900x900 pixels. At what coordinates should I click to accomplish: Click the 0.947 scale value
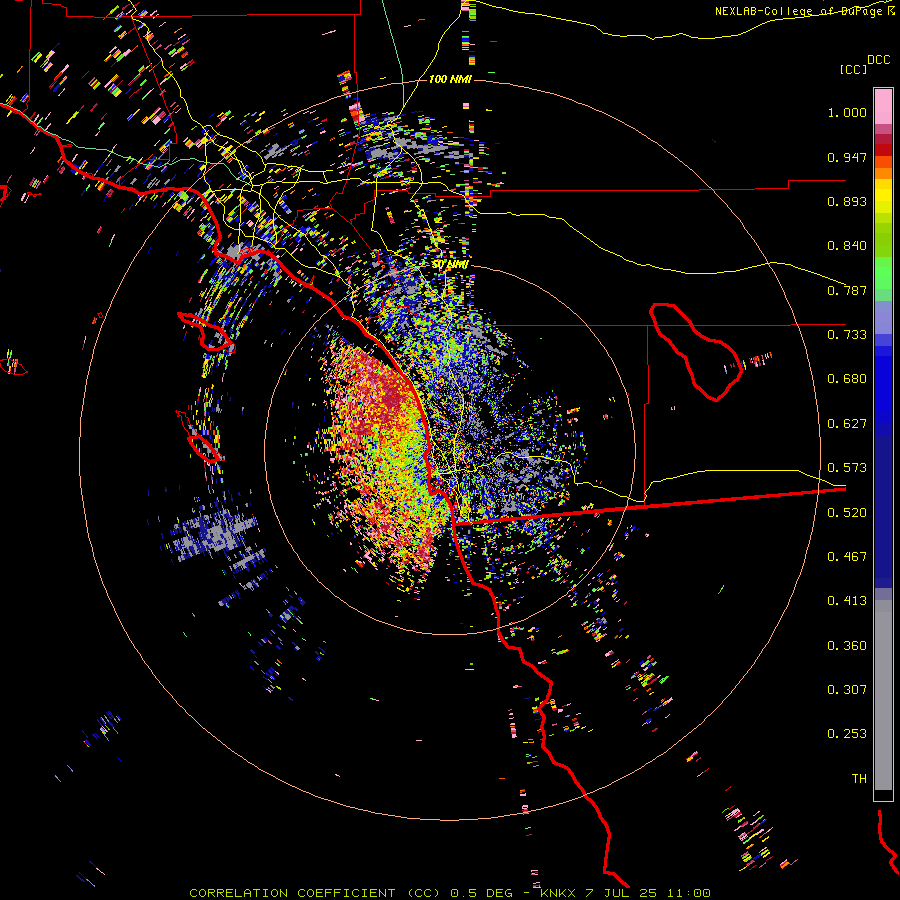click(847, 157)
